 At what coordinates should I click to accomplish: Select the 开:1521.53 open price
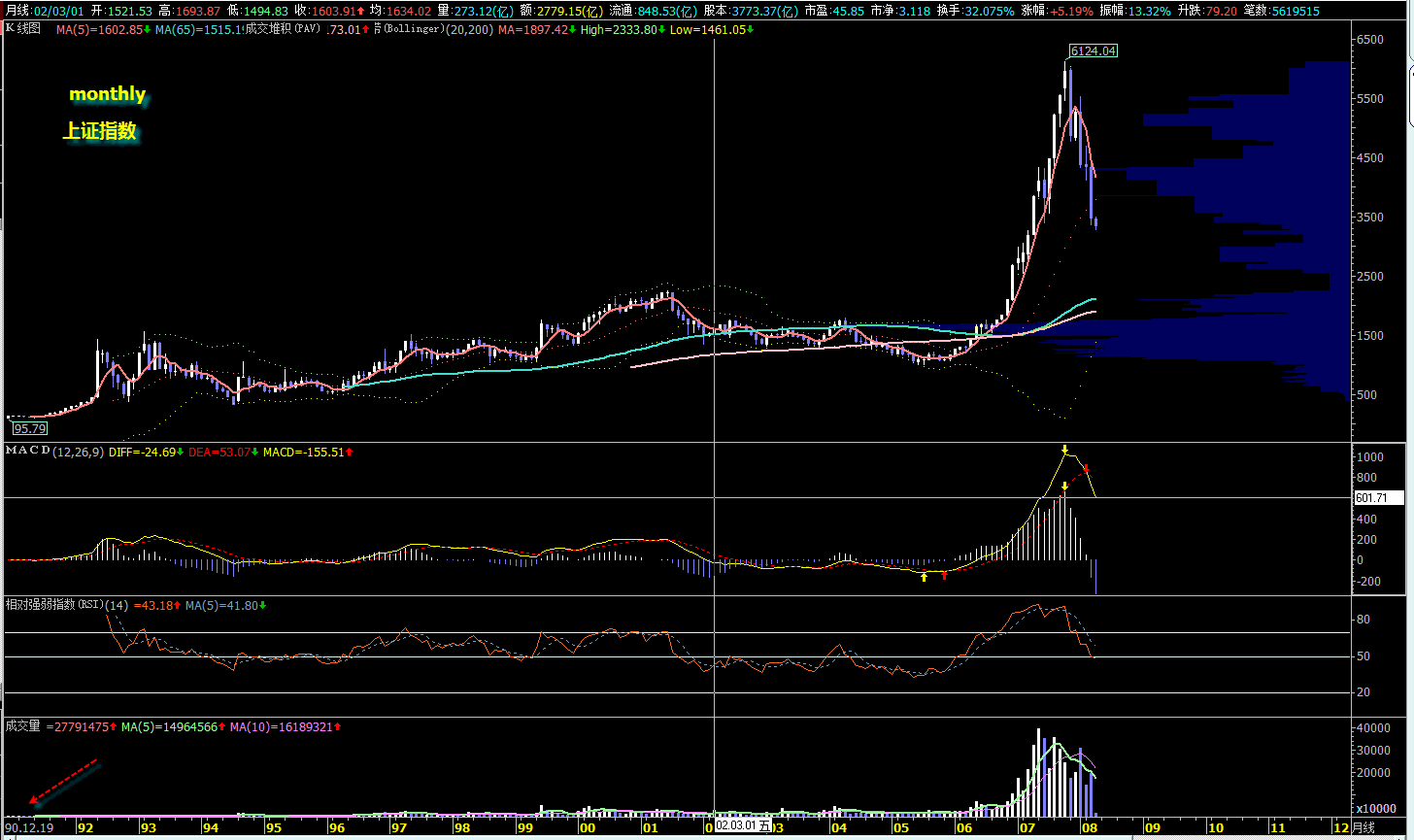(121, 11)
